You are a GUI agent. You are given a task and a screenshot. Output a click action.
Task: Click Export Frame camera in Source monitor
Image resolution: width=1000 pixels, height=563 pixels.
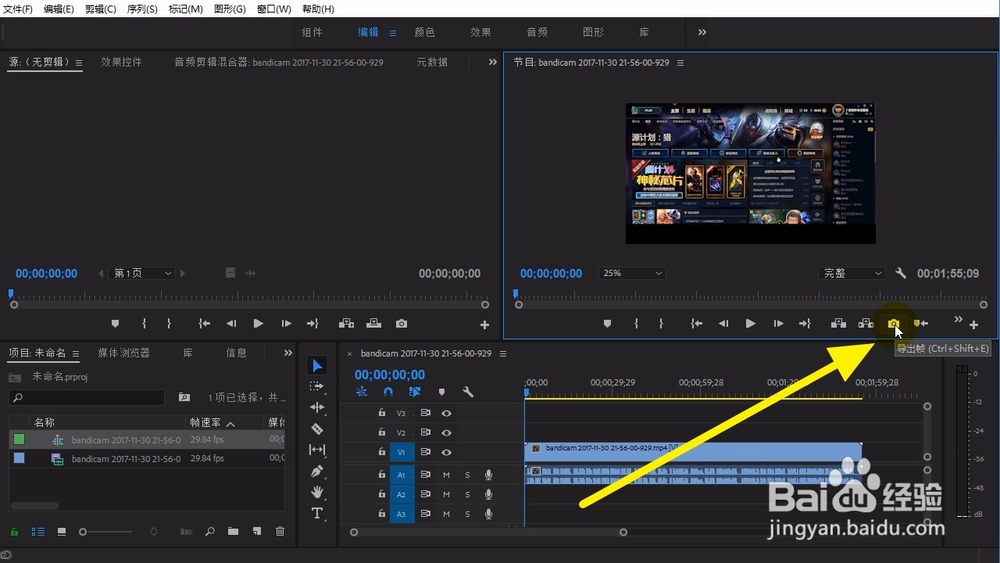click(x=401, y=324)
